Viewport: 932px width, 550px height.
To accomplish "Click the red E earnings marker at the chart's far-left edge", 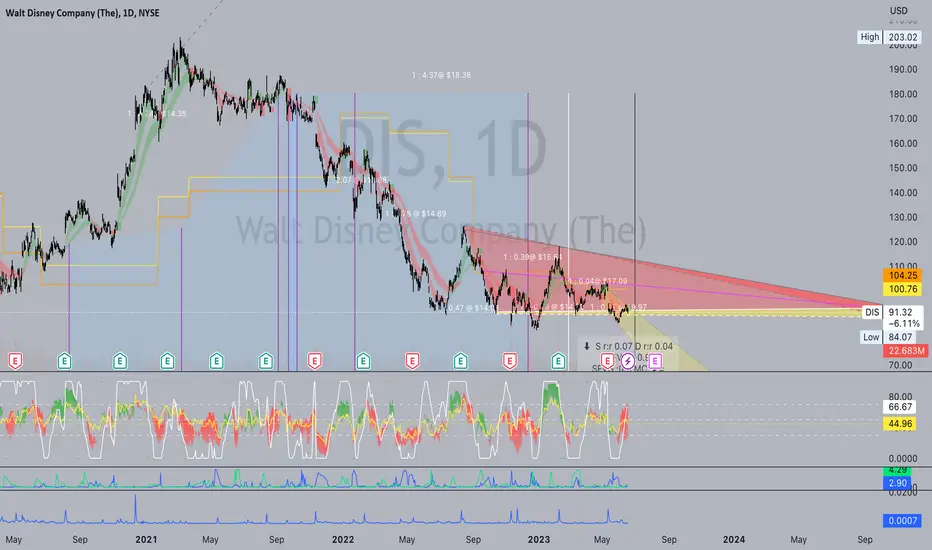I will [15, 360].
